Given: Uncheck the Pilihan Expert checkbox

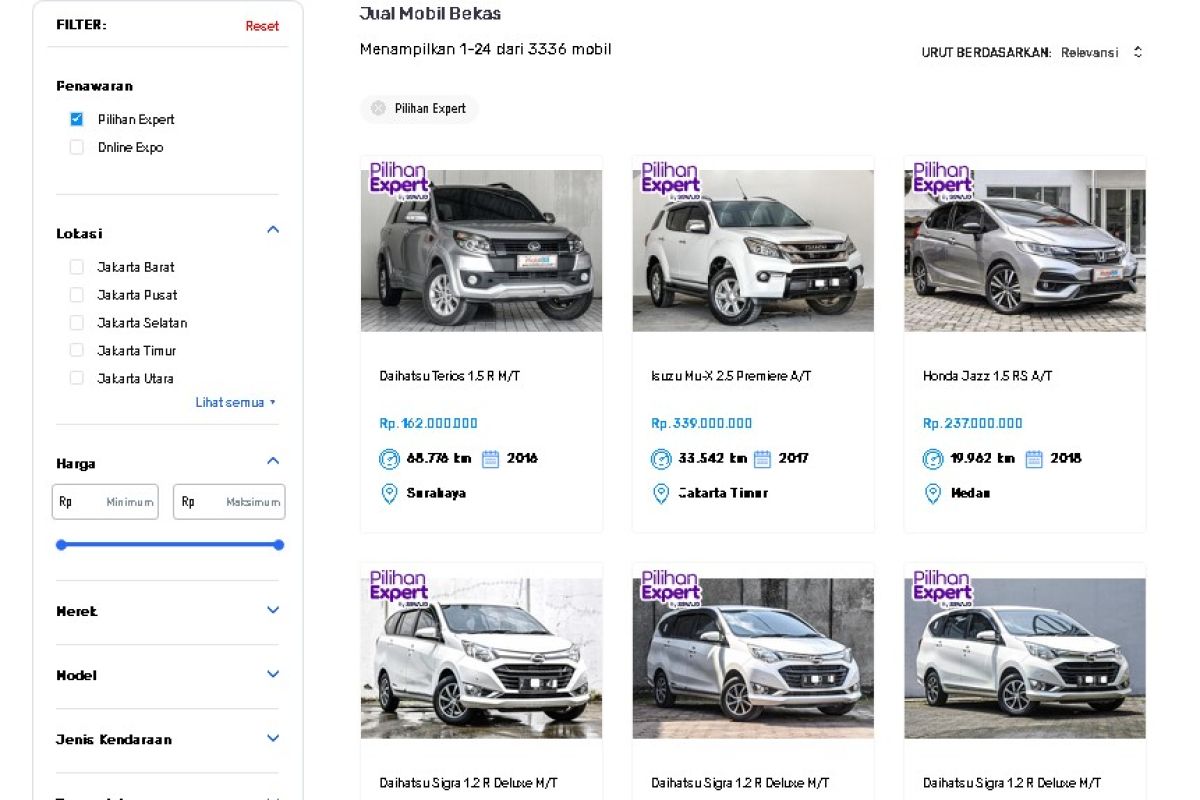Looking at the screenshot, I should (77, 119).
